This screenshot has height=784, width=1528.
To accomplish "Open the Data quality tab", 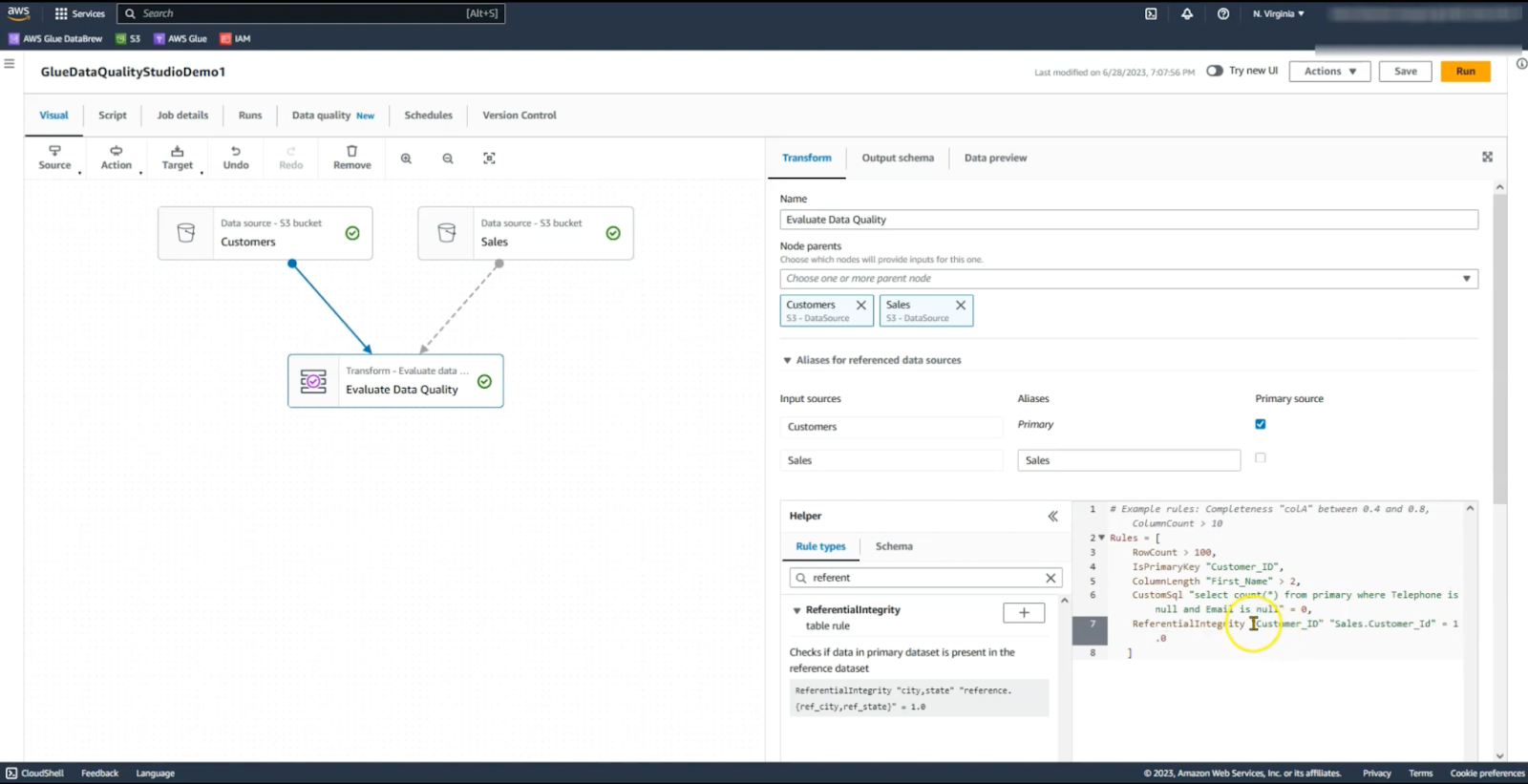I will [x=333, y=116].
